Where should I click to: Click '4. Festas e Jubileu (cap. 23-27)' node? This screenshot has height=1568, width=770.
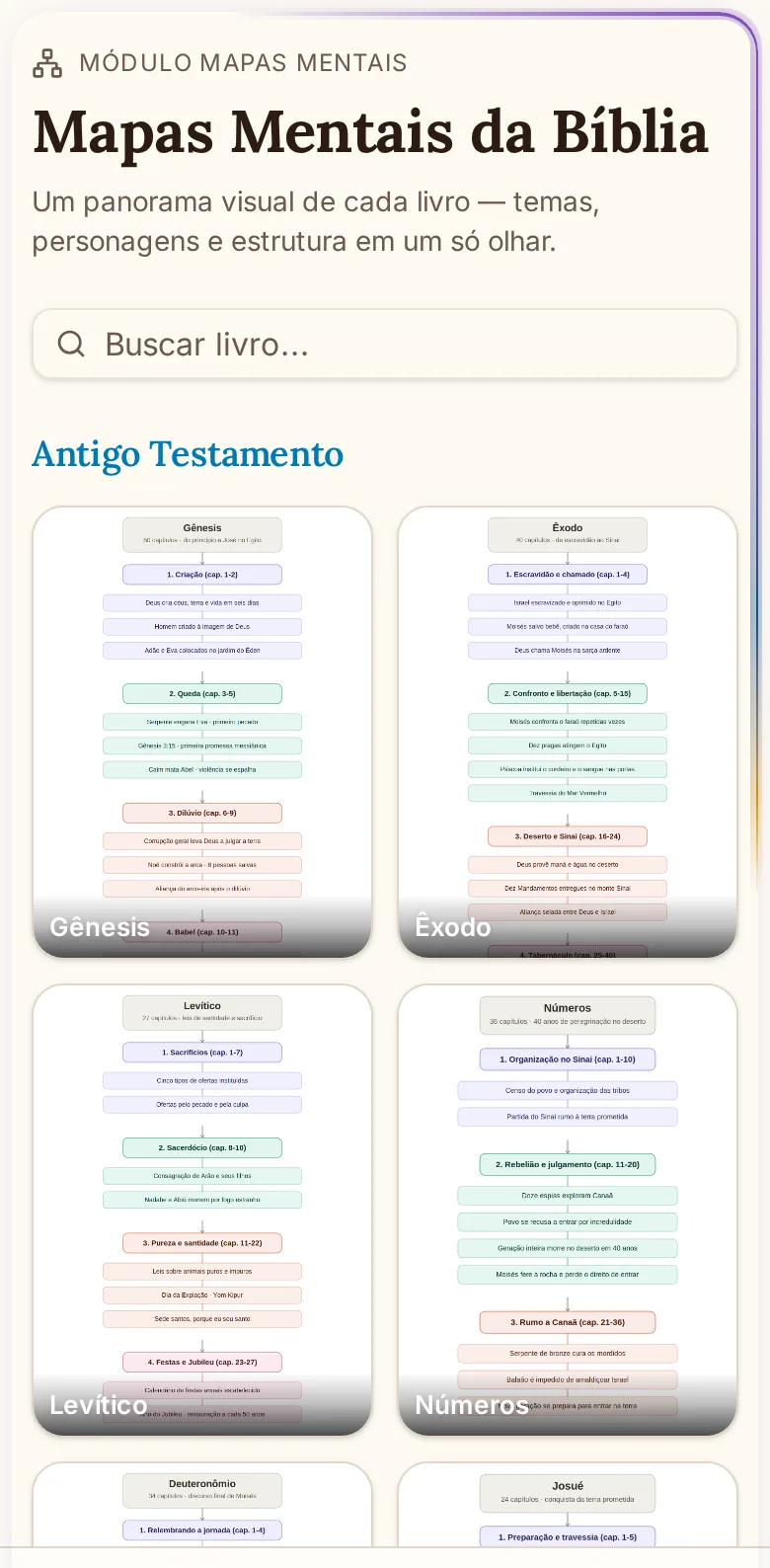point(202,1363)
